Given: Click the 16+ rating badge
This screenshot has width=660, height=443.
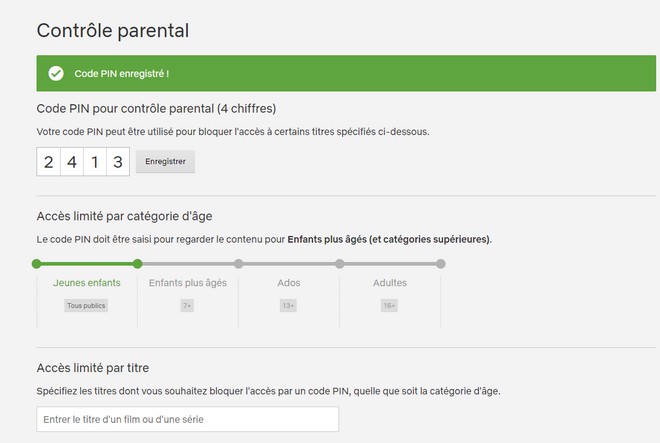Looking at the screenshot, I should pos(390,305).
